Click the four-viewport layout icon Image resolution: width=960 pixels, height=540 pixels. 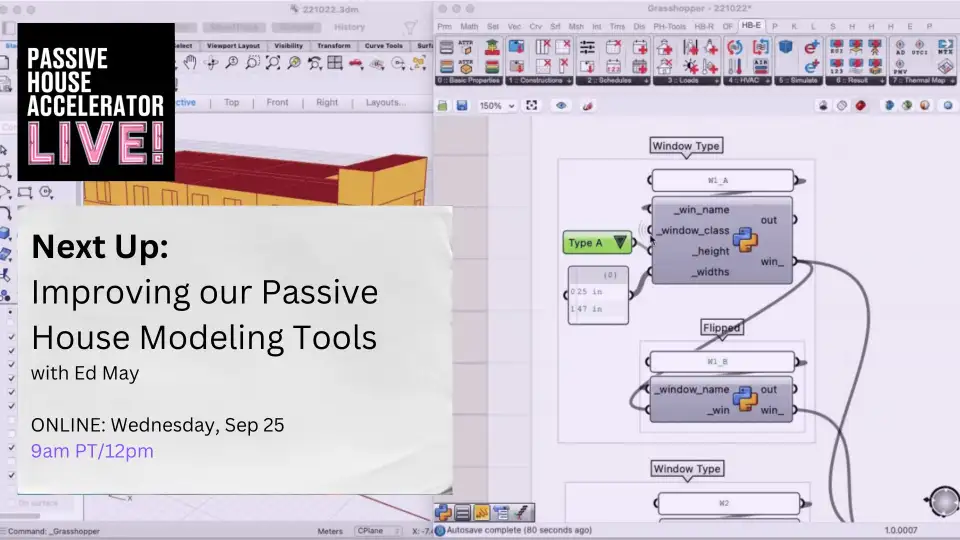click(335, 63)
